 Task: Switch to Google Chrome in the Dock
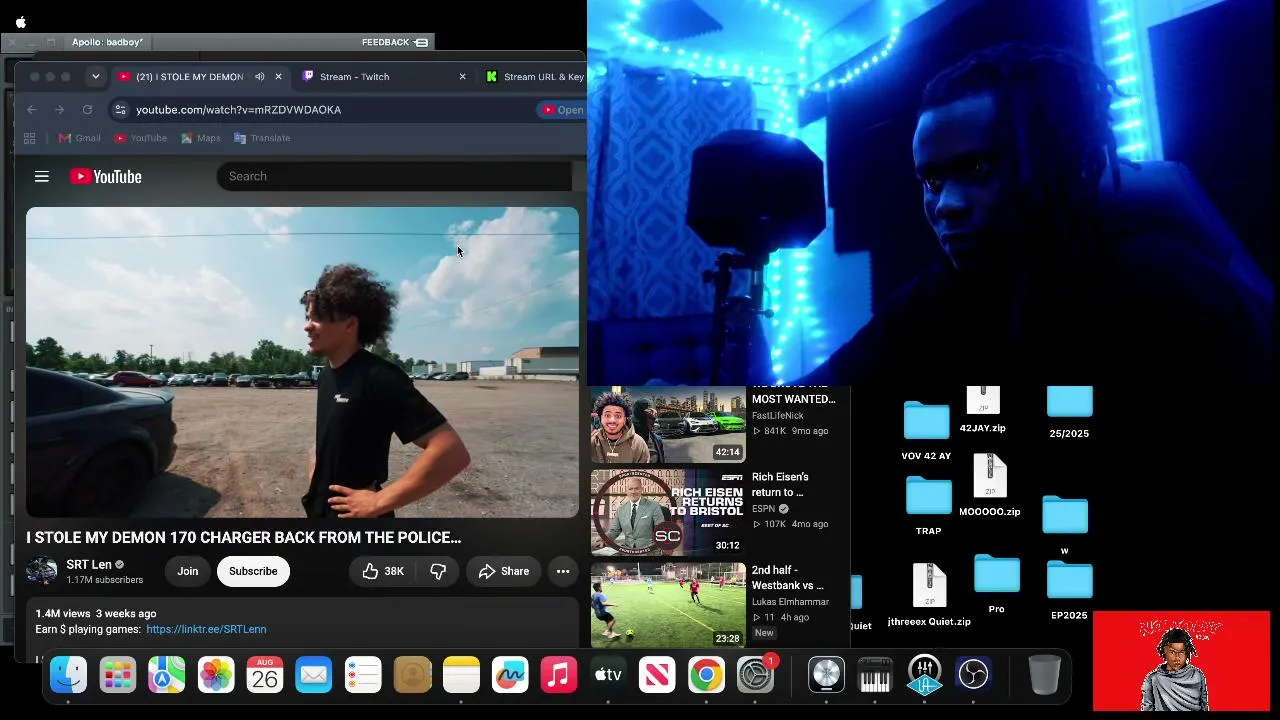coord(706,675)
